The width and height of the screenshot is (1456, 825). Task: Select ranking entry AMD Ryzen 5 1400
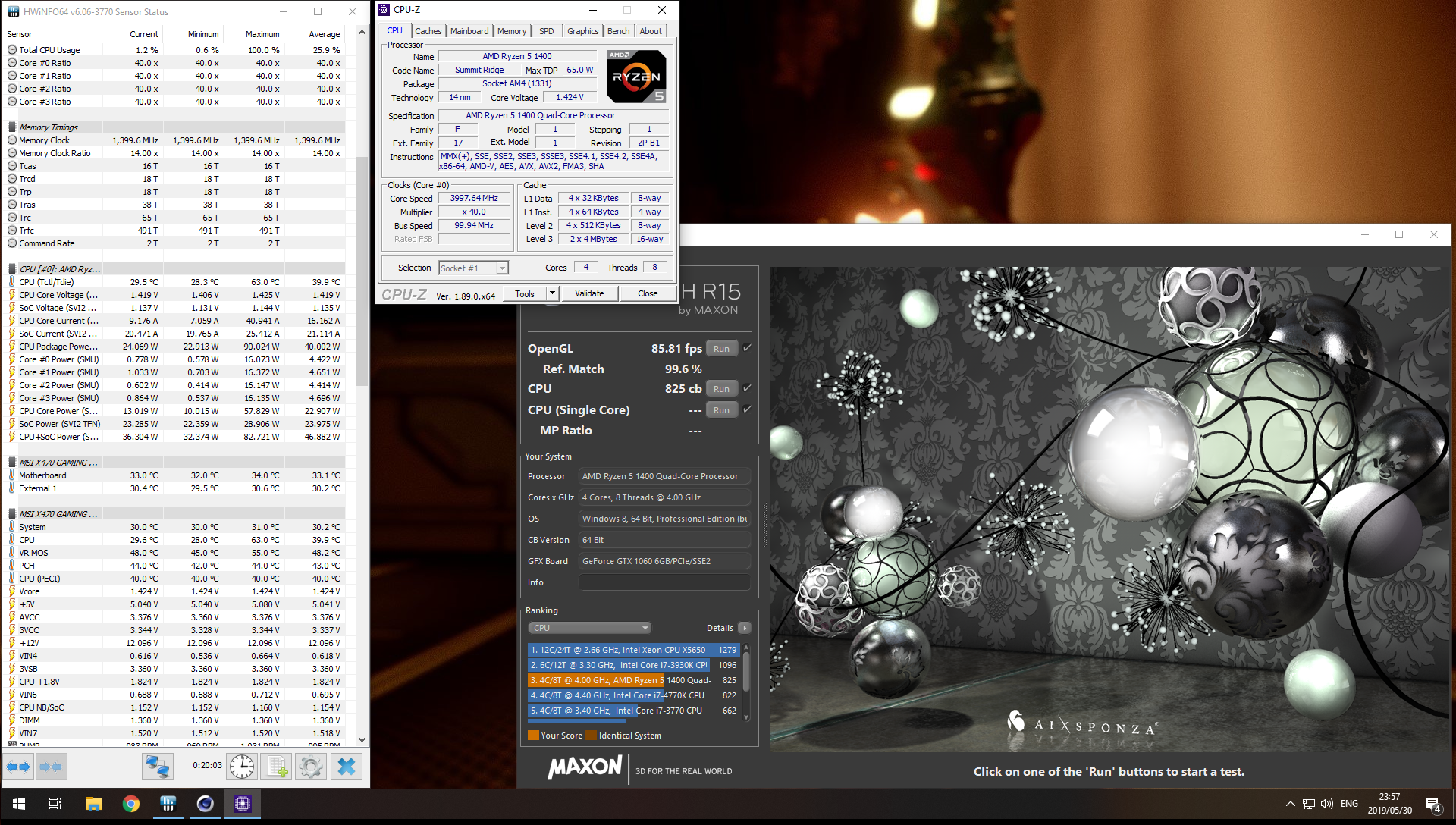coord(634,680)
